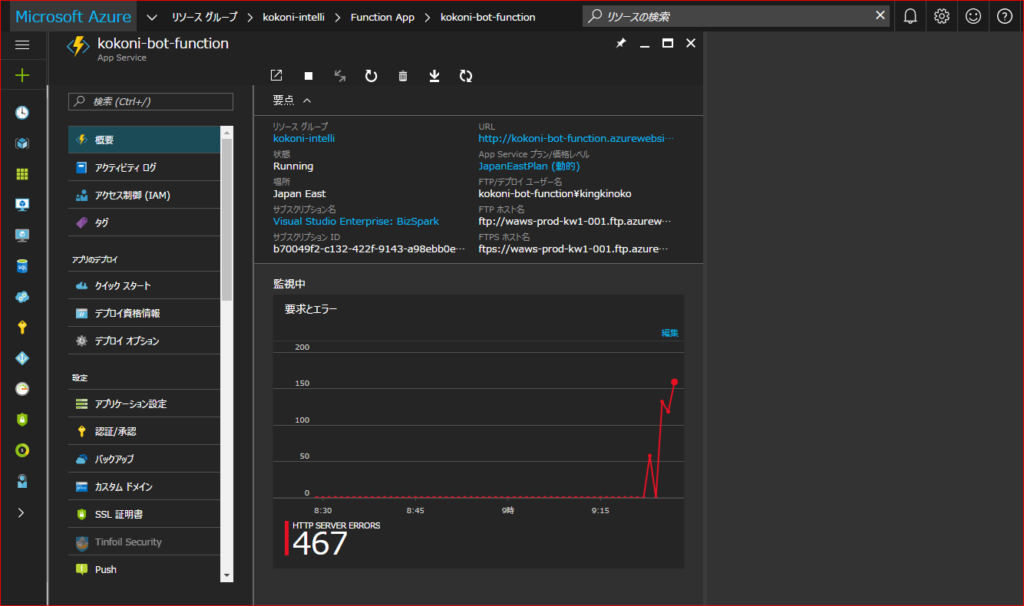Open the yellow key sidebar icon
1024x606 pixels.
(22, 327)
